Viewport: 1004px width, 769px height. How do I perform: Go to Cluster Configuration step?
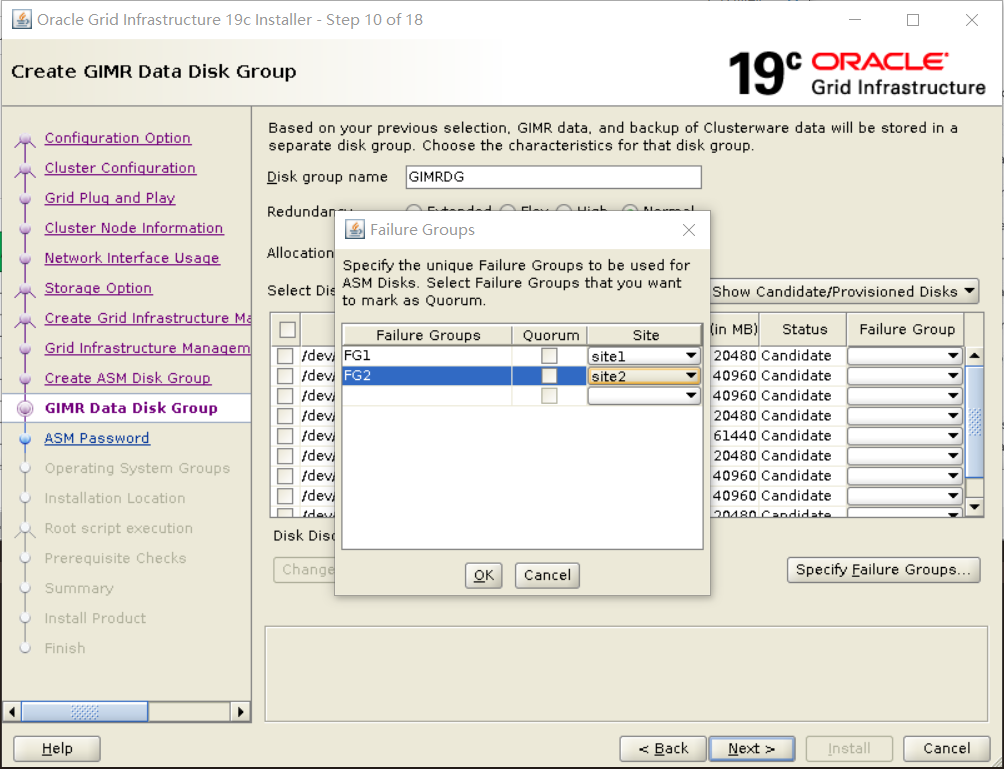120,168
